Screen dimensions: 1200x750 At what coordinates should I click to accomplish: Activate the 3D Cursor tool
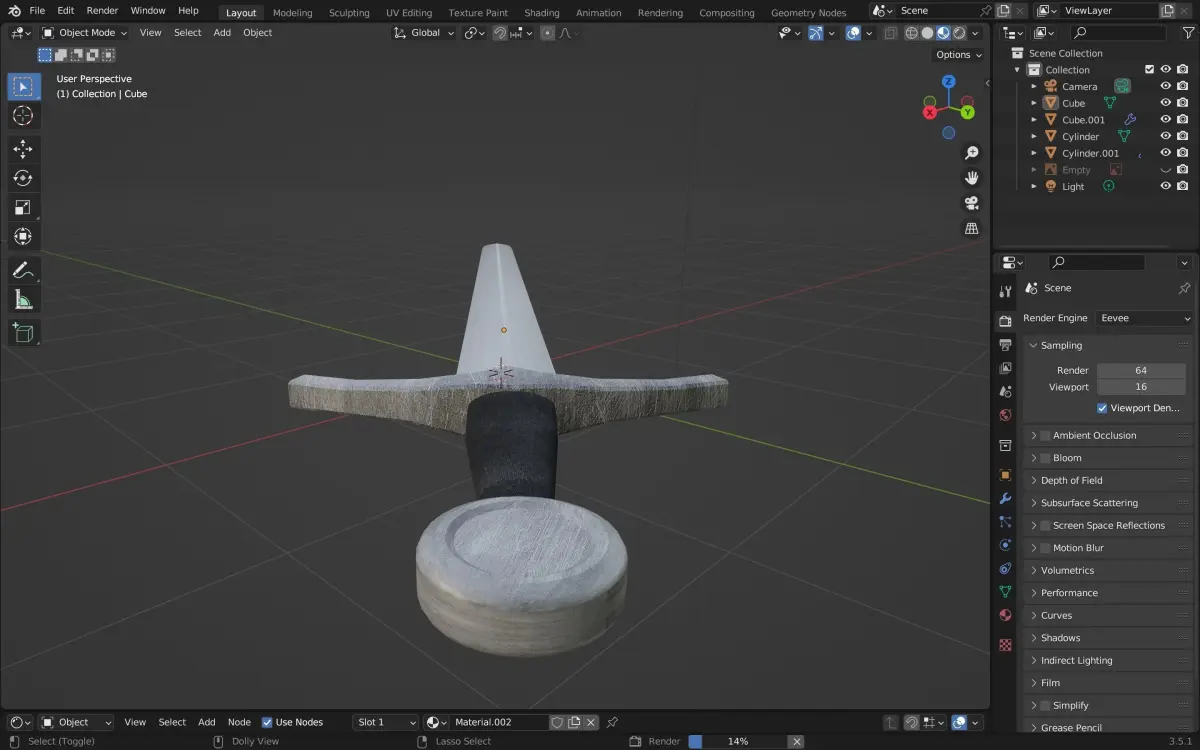click(x=23, y=116)
